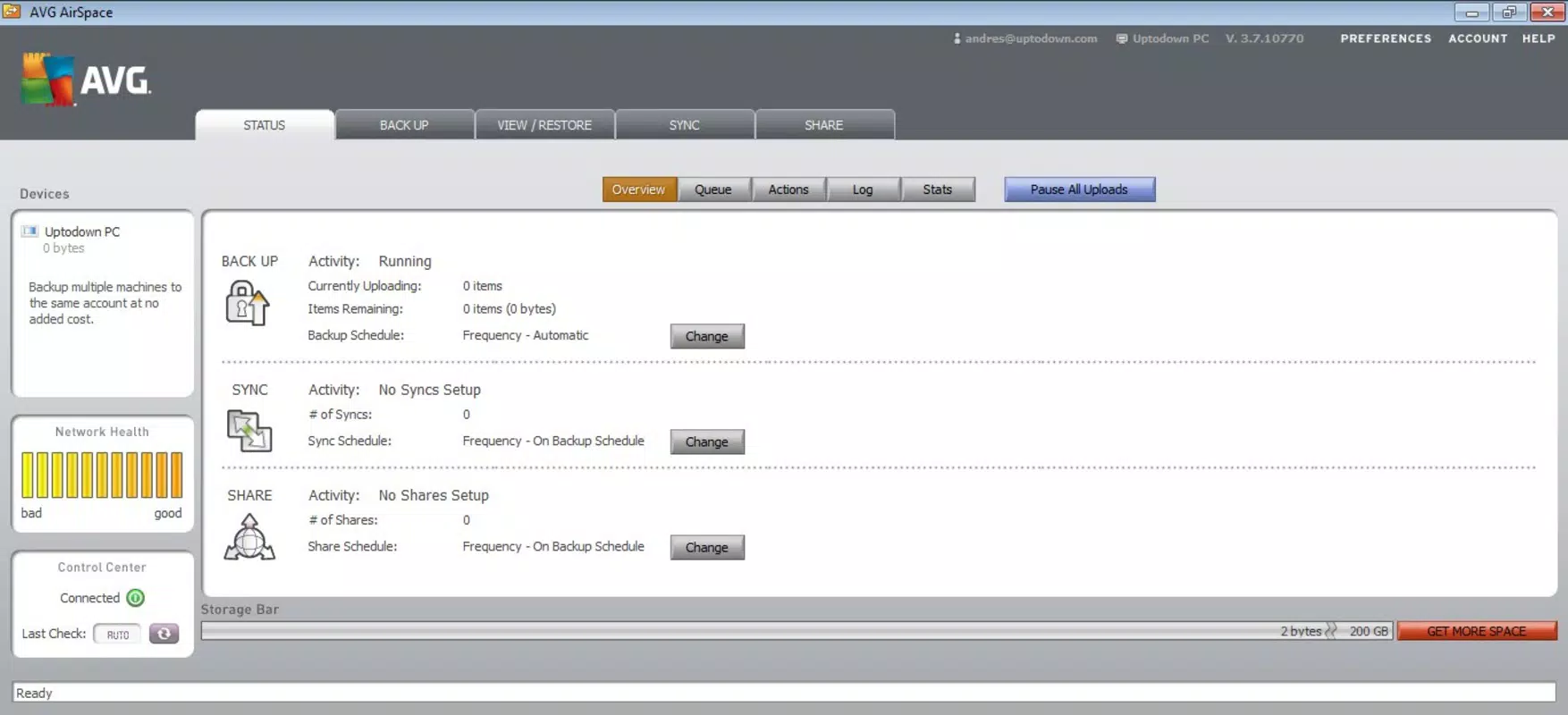Click the andres@uptodown.com account text
The width and height of the screenshot is (1568, 715).
(1031, 38)
